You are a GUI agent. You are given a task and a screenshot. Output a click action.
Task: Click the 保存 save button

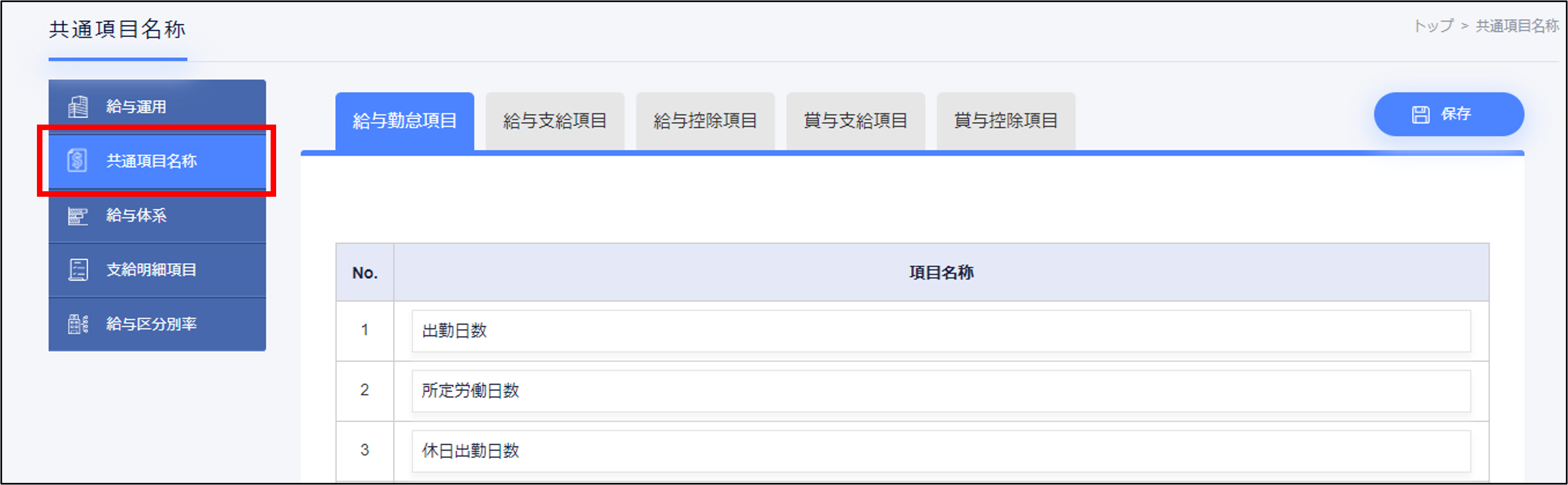[1449, 115]
